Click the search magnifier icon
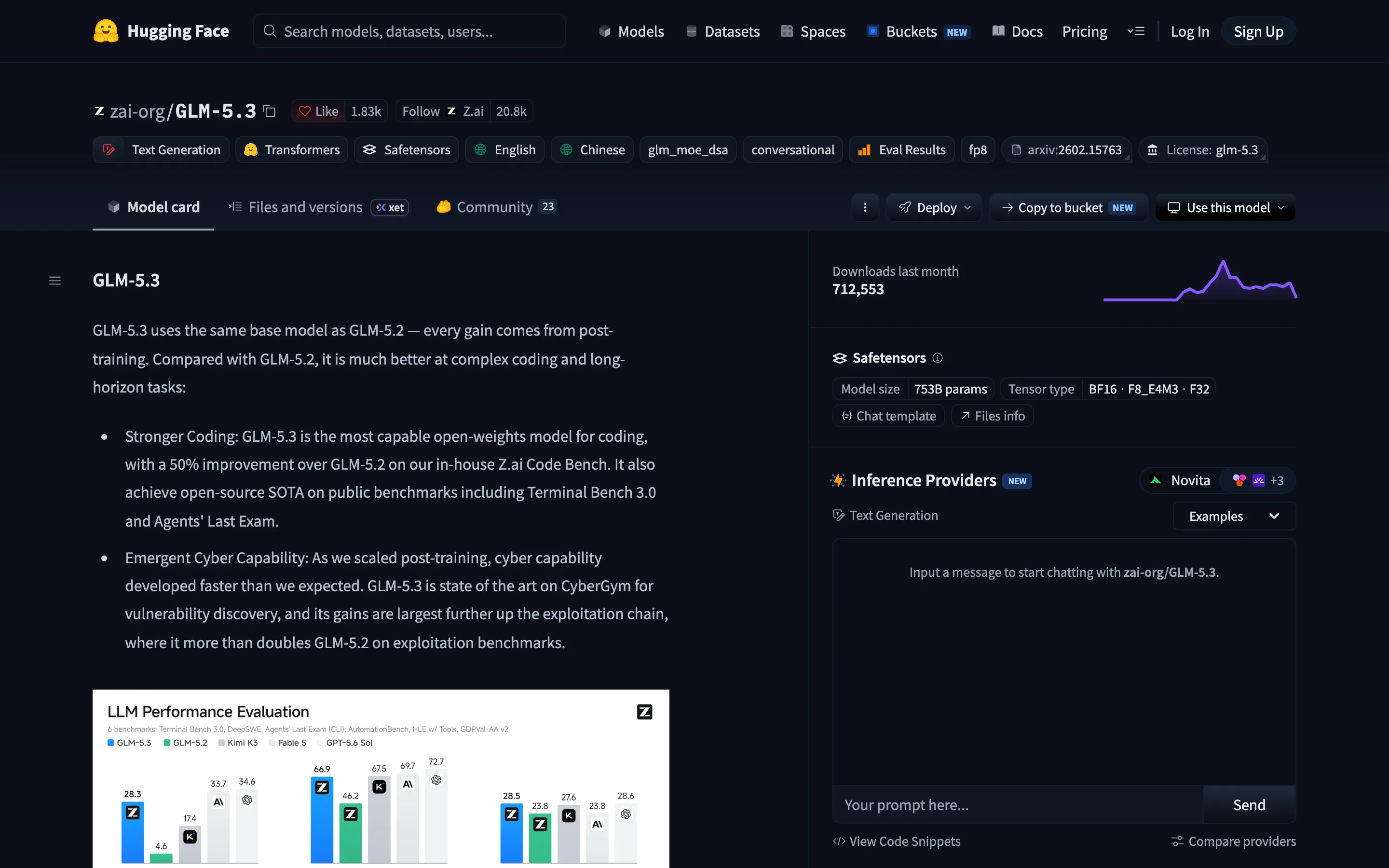The width and height of the screenshot is (1389, 868). 270,31
